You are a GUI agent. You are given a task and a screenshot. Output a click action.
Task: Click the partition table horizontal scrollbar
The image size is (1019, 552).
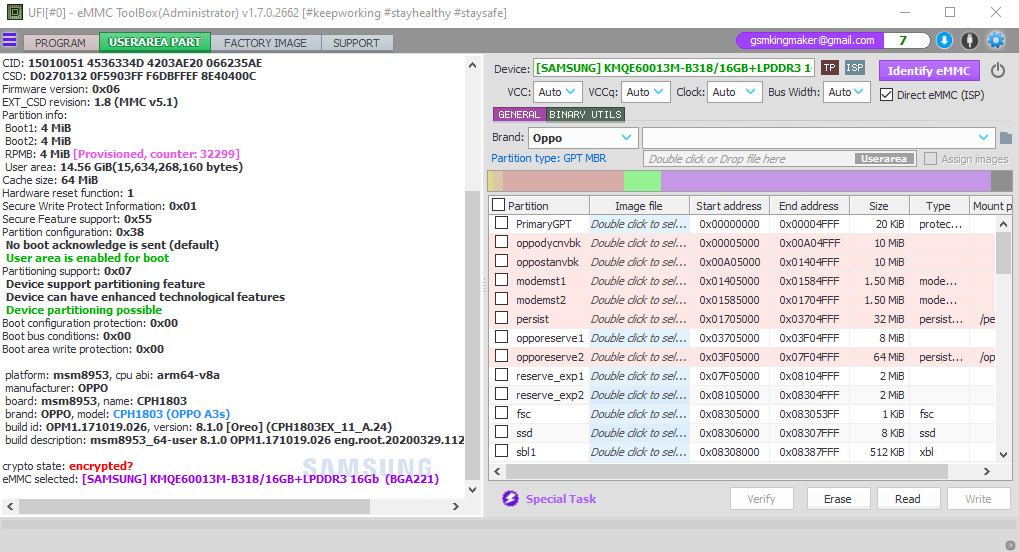tap(726, 471)
